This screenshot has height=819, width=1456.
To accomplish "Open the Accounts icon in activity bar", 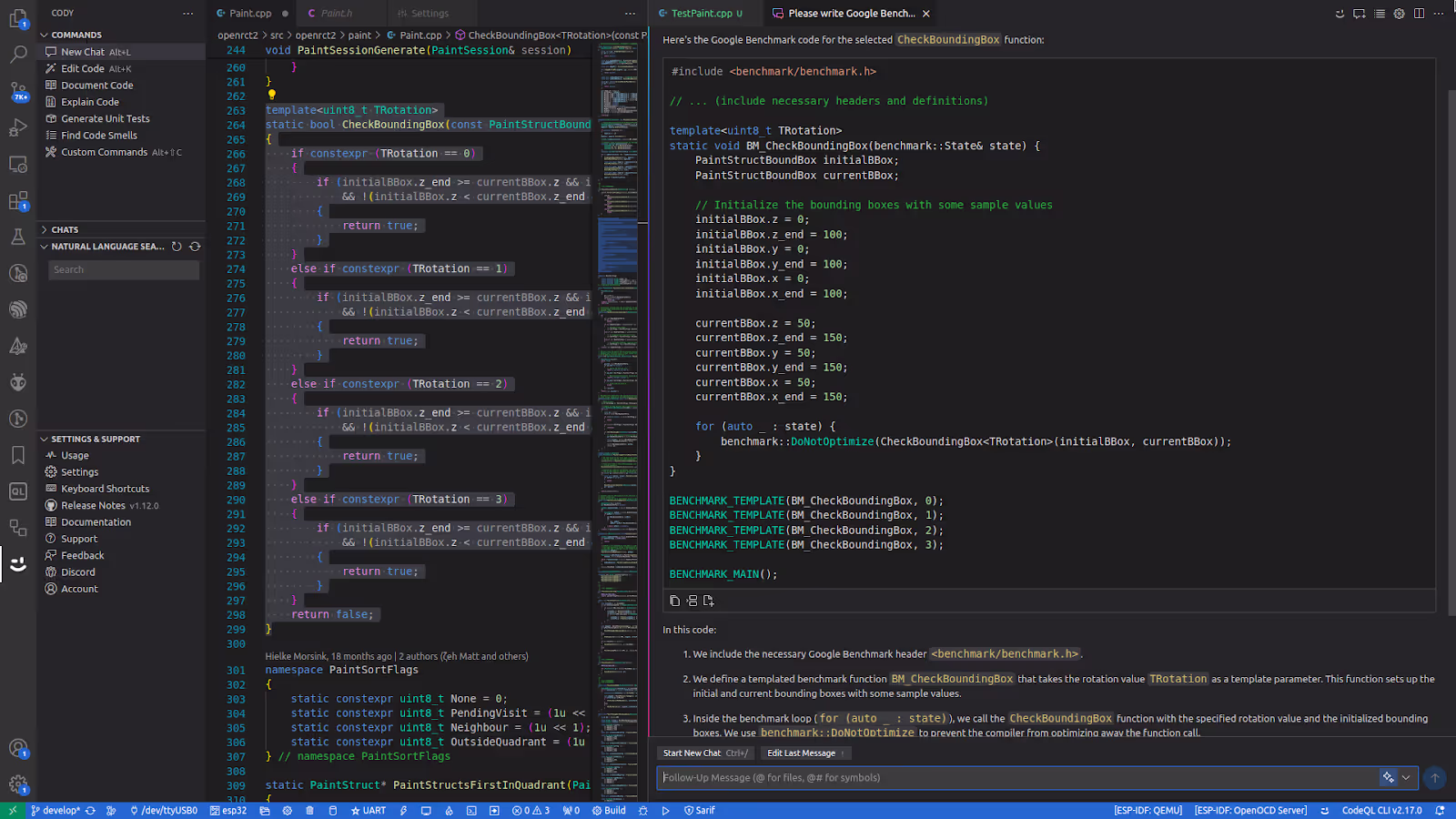I will click(x=18, y=748).
